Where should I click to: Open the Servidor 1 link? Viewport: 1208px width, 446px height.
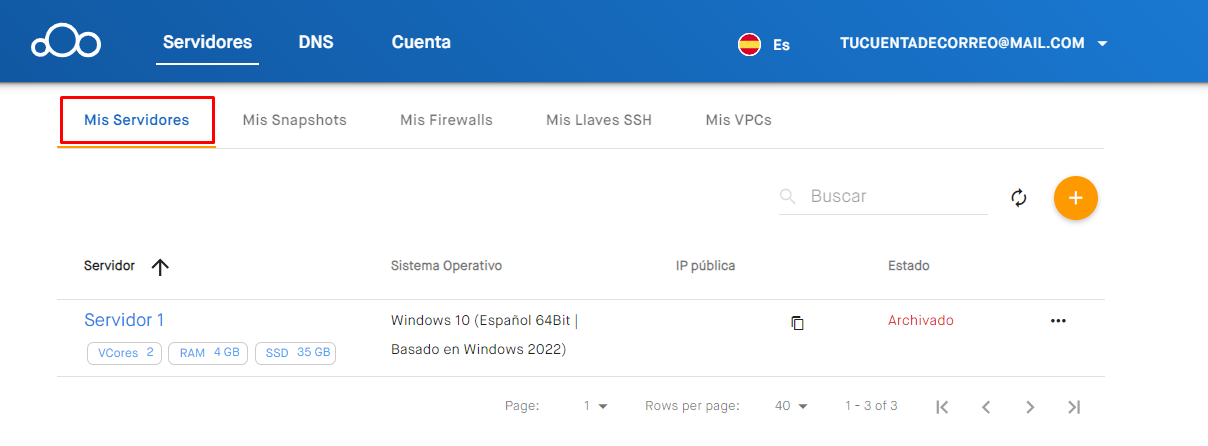pos(124,320)
